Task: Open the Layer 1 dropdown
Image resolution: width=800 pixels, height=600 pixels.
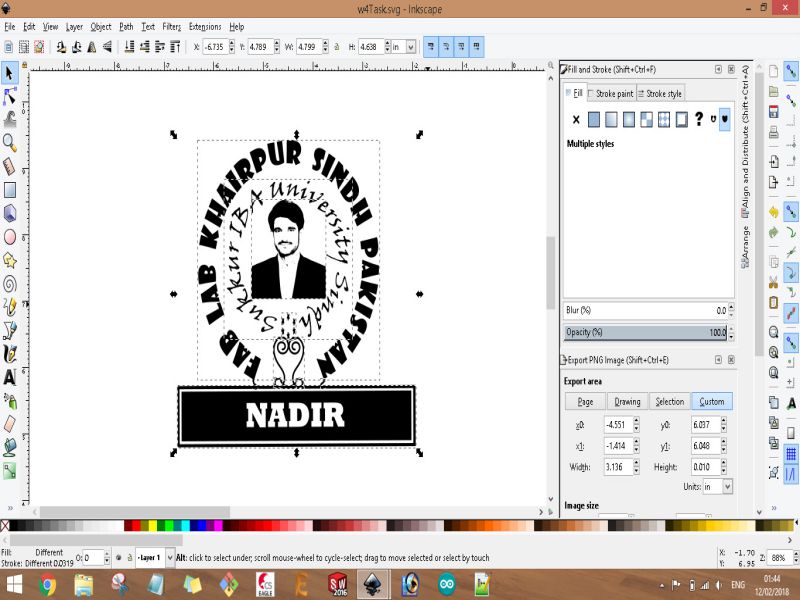Action: pyautogui.click(x=170, y=558)
